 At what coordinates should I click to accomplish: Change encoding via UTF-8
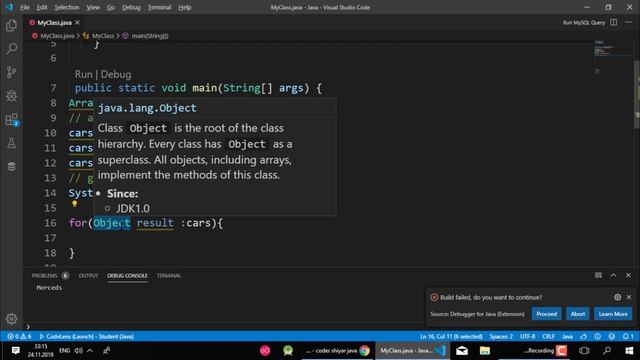click(527, 336)
